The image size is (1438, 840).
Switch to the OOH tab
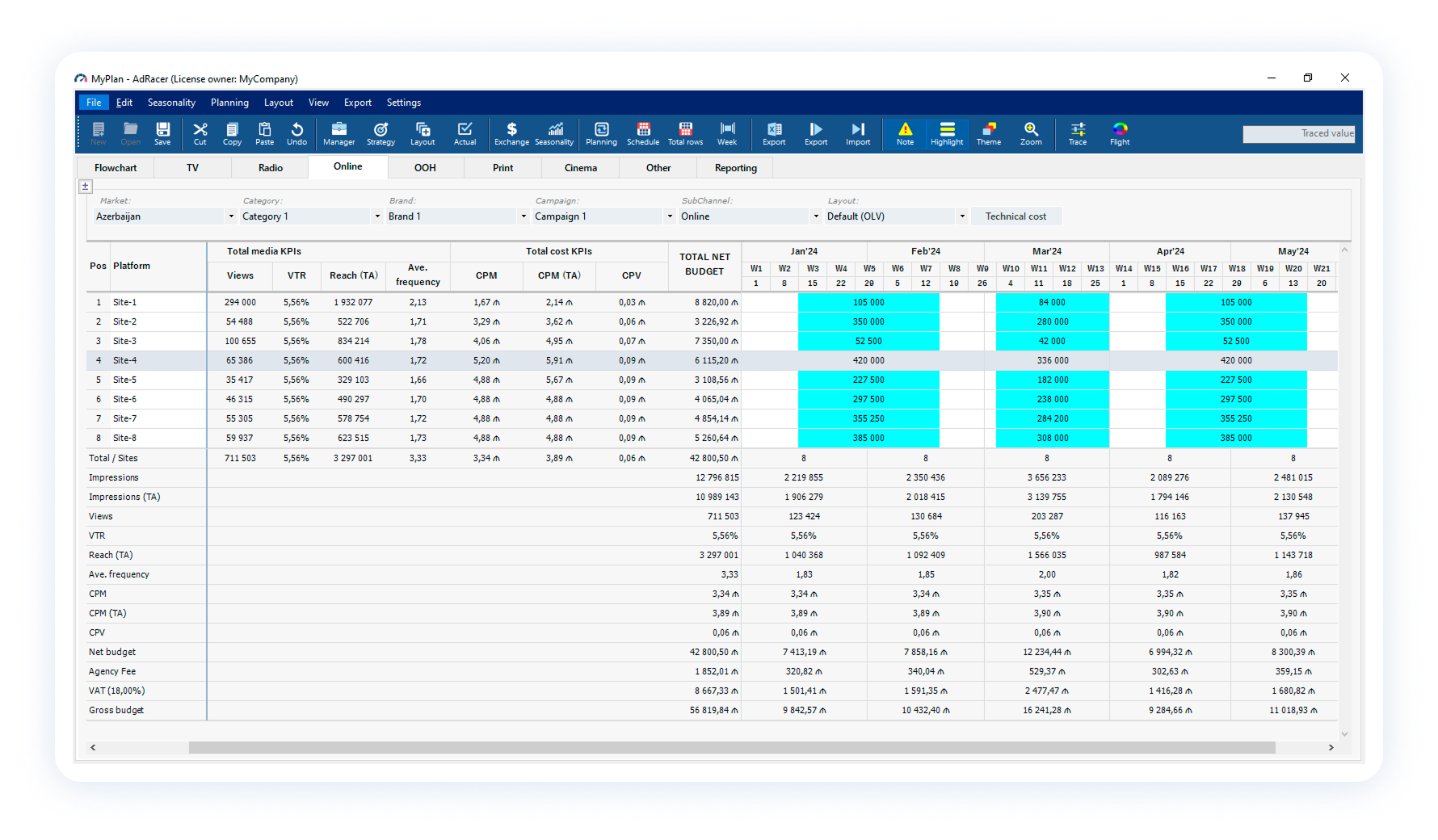425,168
